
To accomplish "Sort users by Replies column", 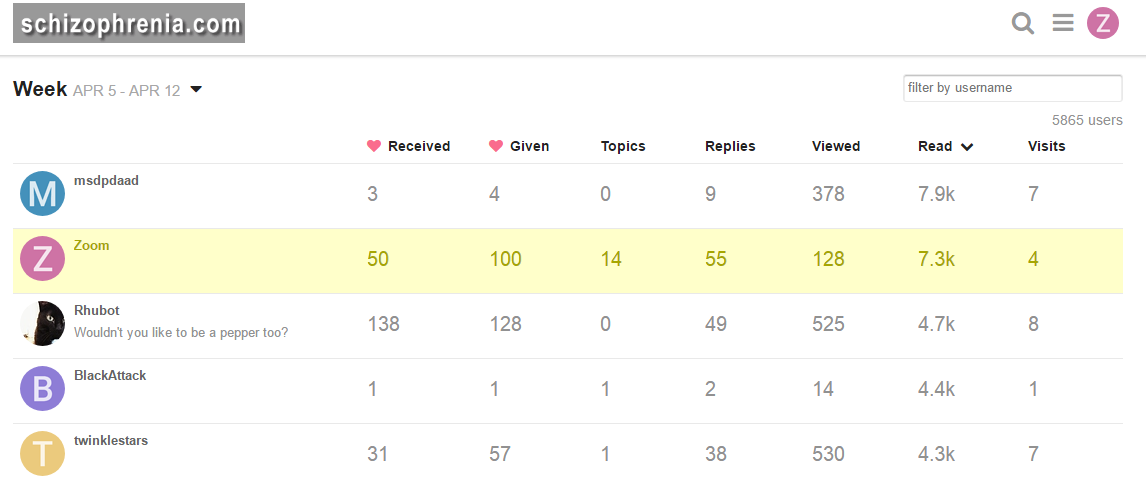I will pos(730,146).
